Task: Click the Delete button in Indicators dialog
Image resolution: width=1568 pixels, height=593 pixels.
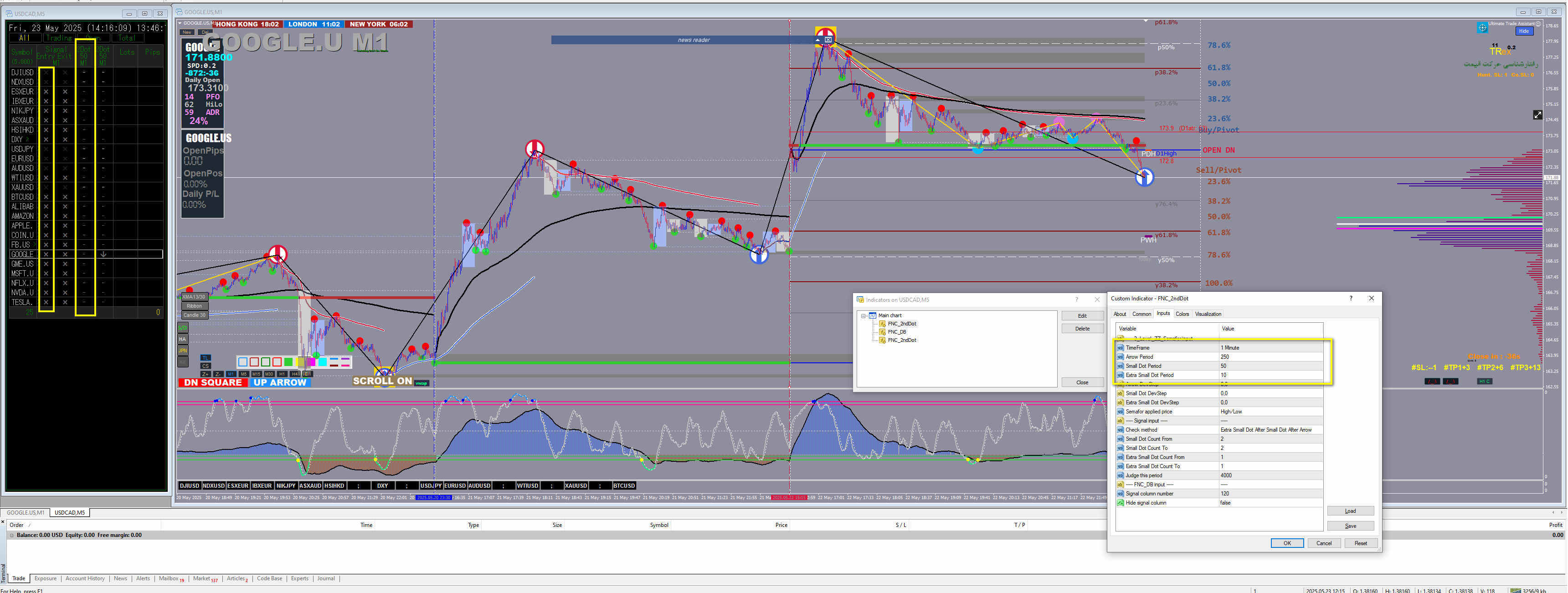Action: [1082, 329]
